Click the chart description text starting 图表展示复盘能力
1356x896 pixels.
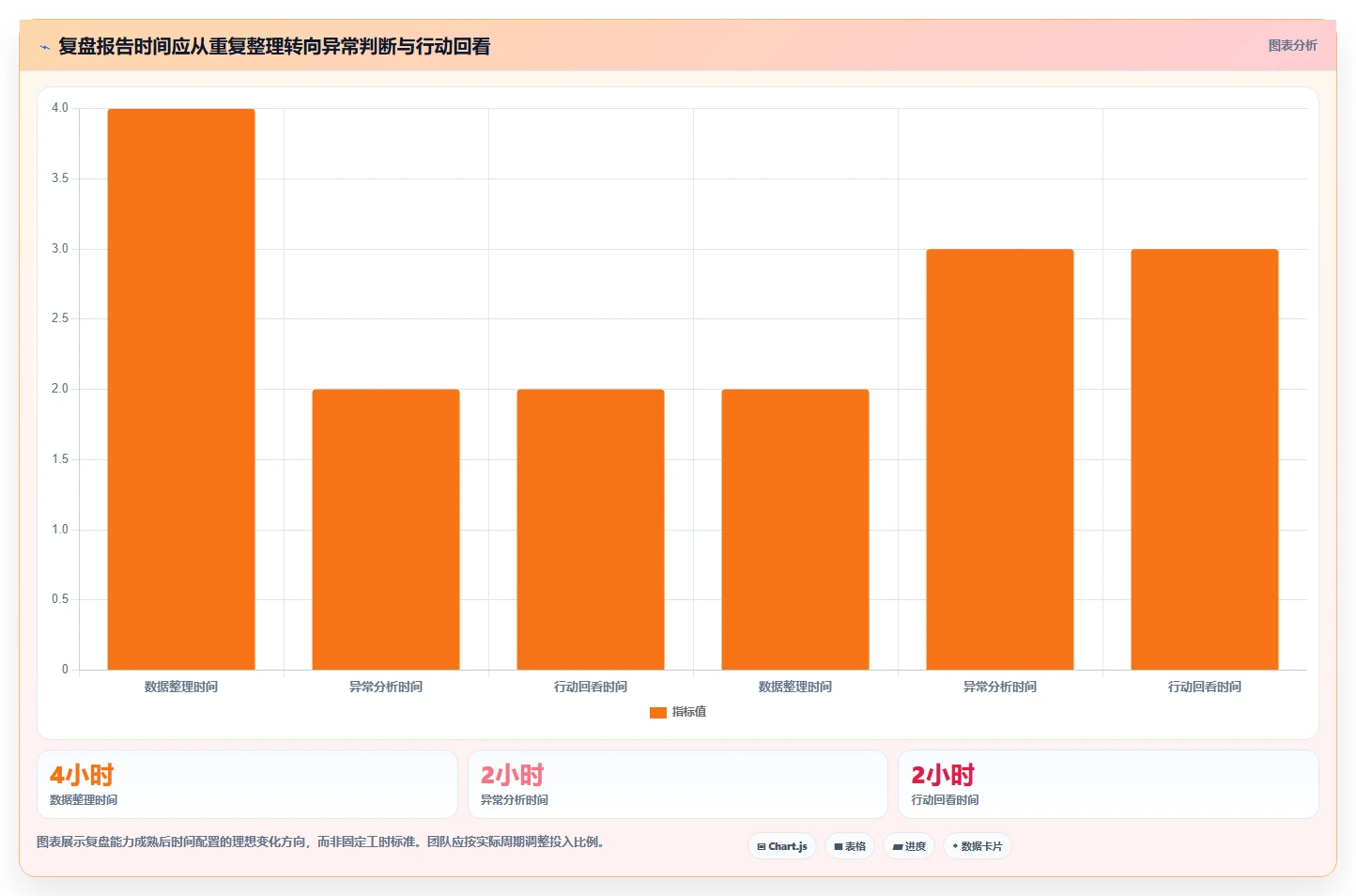[324, 842]
